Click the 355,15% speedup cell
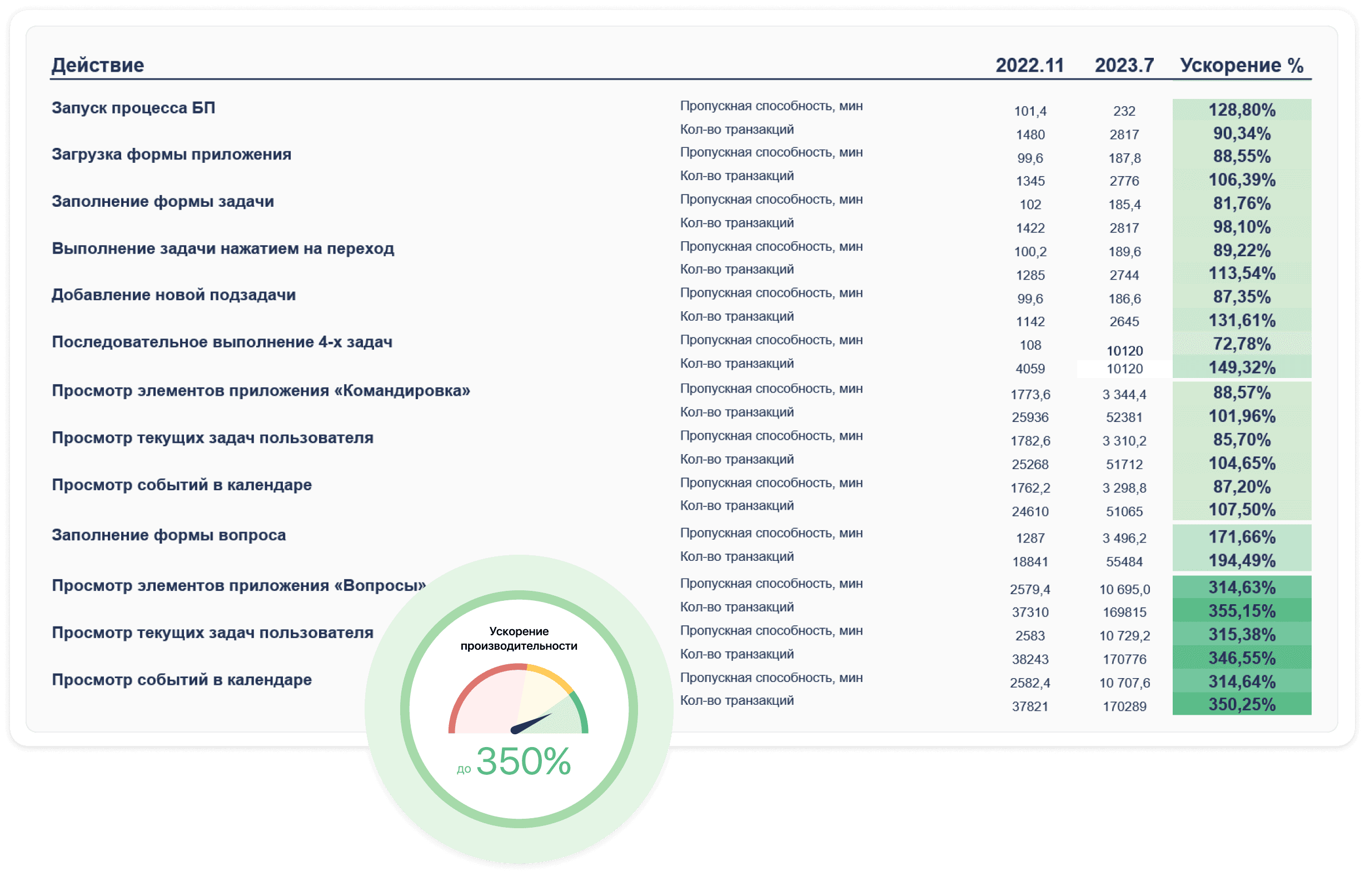 point(1242,611)
